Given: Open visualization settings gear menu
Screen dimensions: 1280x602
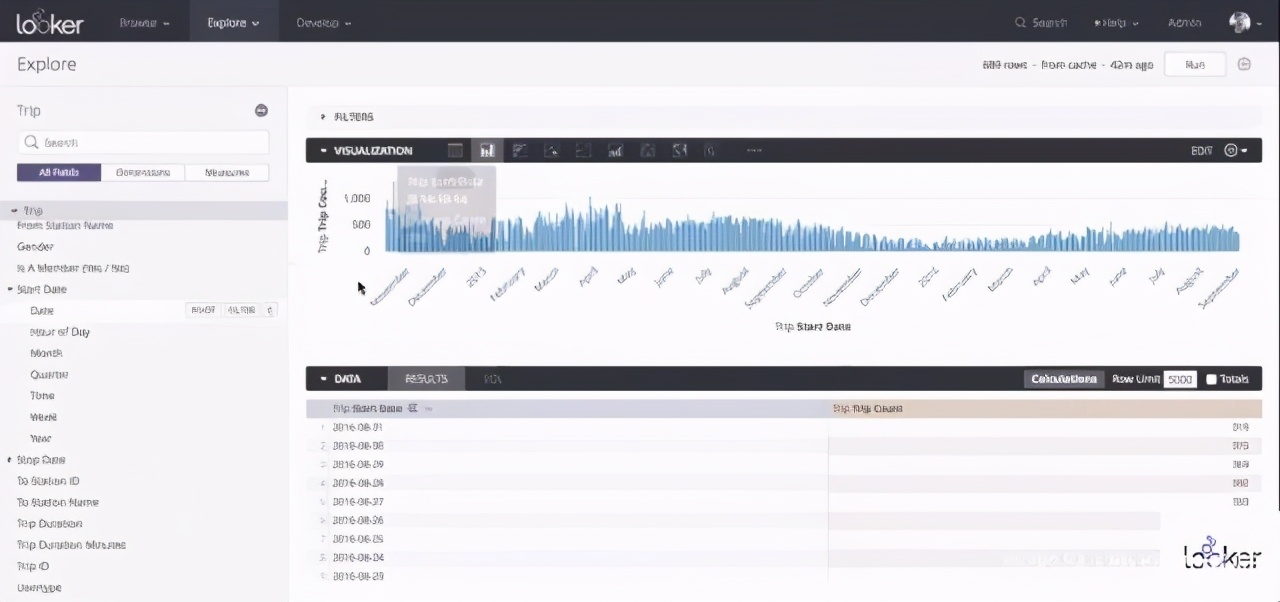Looking at the screenshot, I should tap(1235, 151).
